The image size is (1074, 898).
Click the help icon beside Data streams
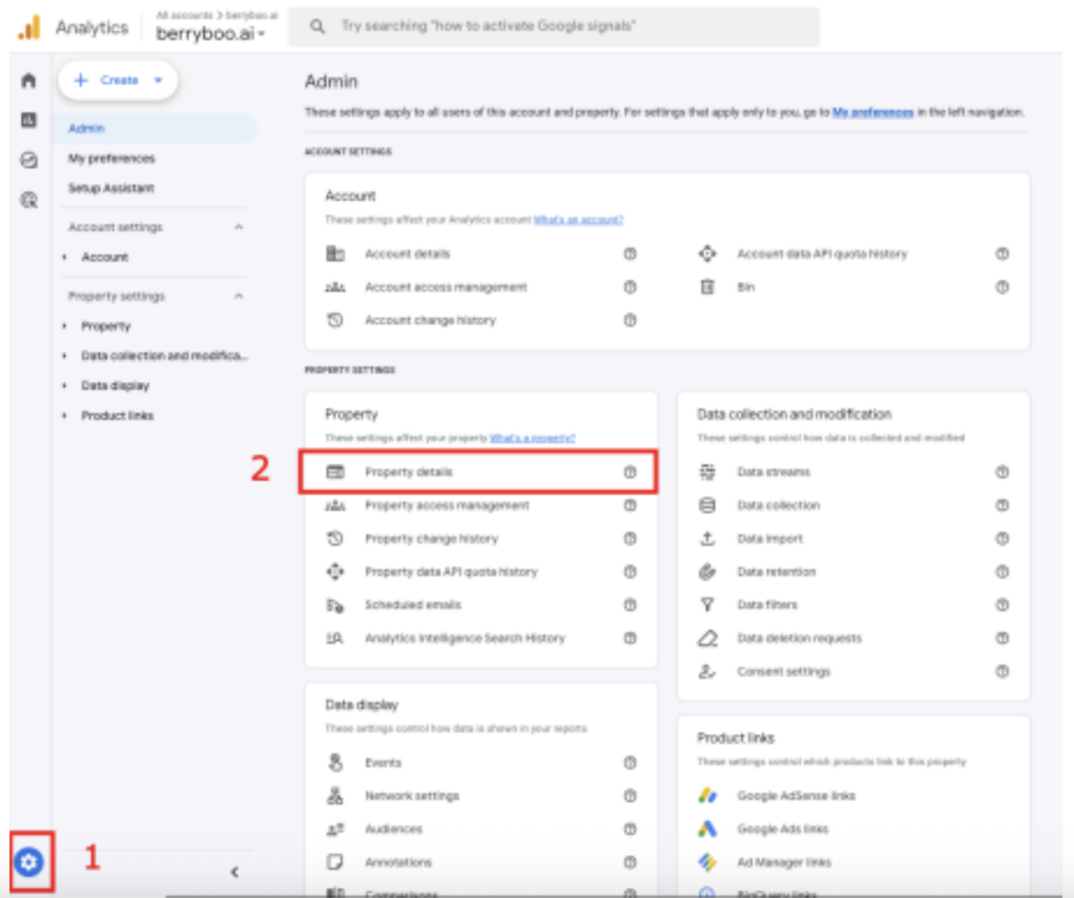[x=1001, y=472]
